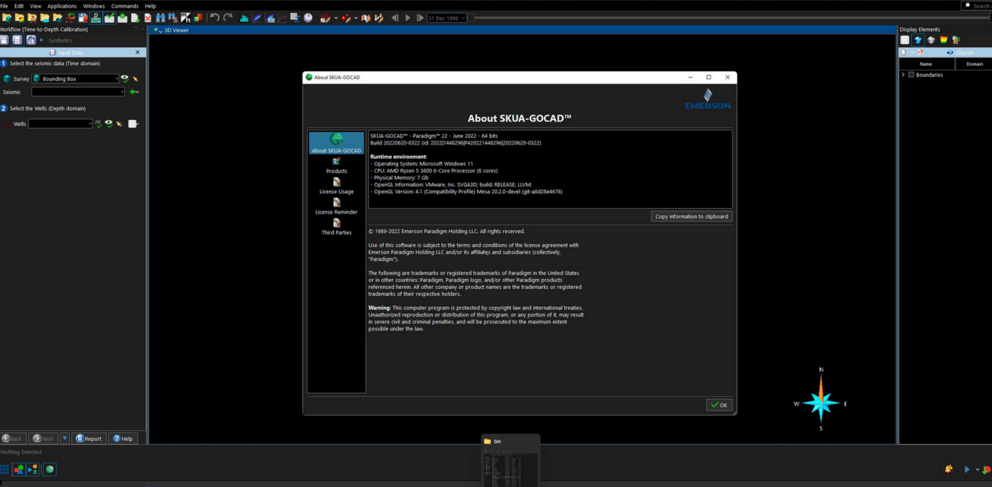This screenshot has height=487, width=992.
Task: Click the Synthetics workflow step
Action: tap(60, 40)
